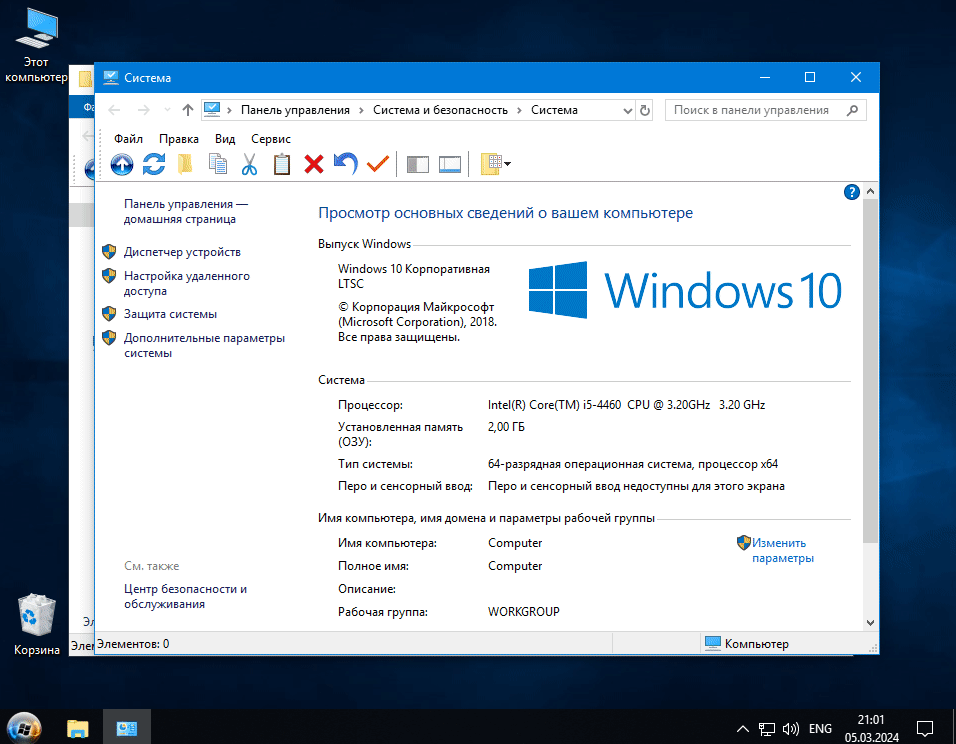This screenshot has height=744, width=956.
Task: Click the Up one level arrow
Action: tap(188, 110)
